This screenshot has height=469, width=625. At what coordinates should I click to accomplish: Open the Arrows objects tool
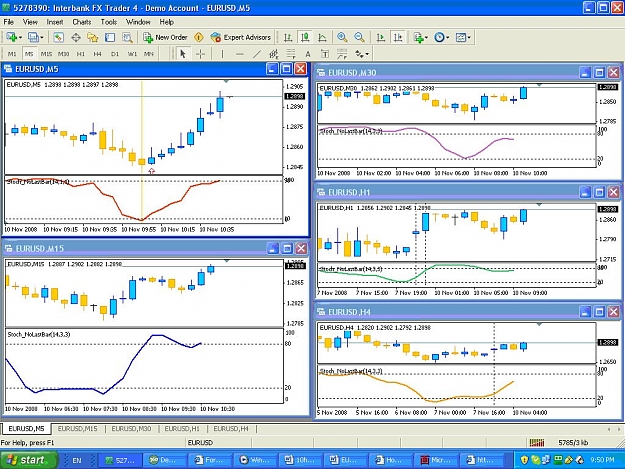click(x=359, y=54)
